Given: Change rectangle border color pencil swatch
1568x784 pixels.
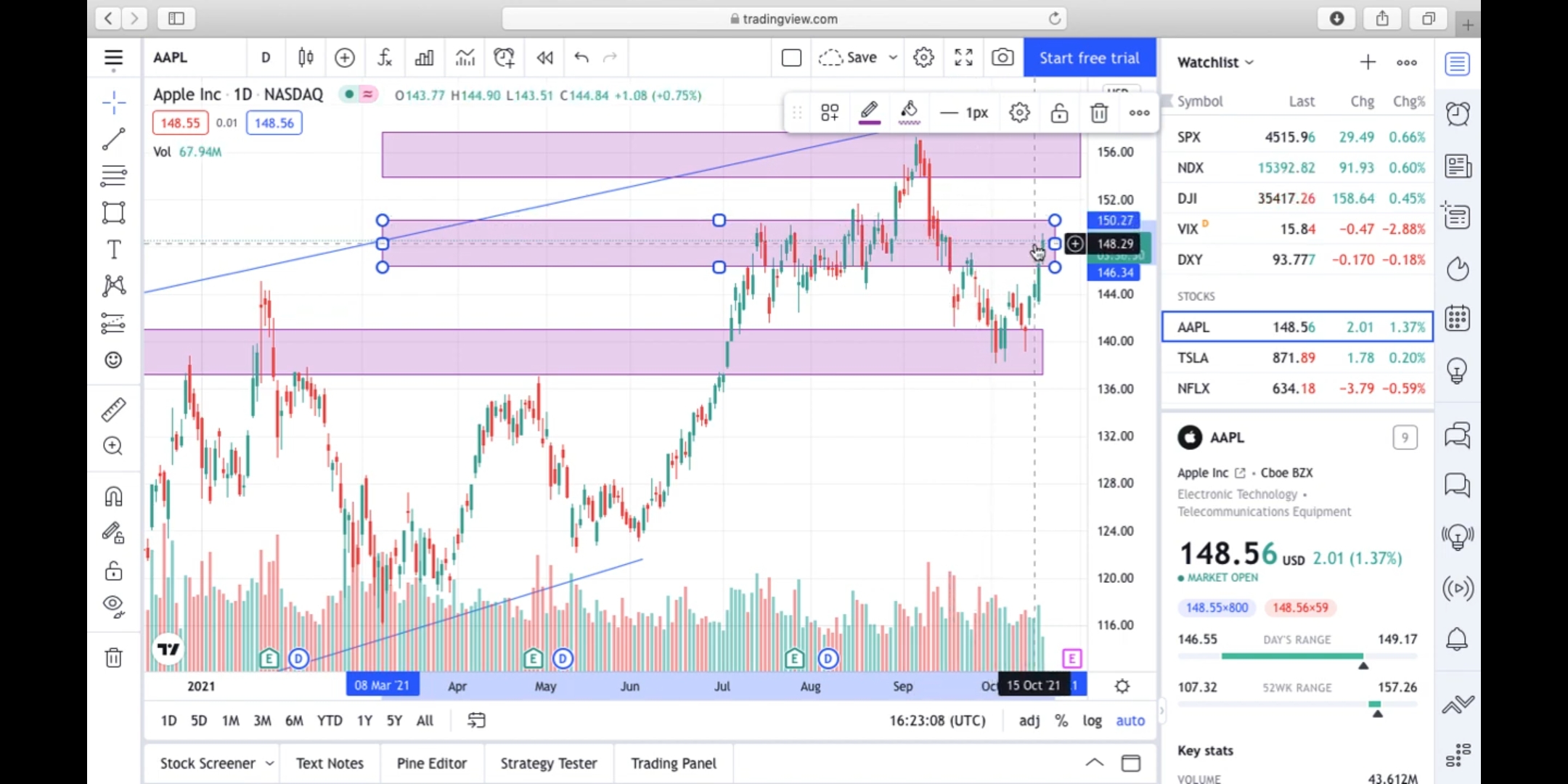Looking at the screenshot, I should coord(869,113).
